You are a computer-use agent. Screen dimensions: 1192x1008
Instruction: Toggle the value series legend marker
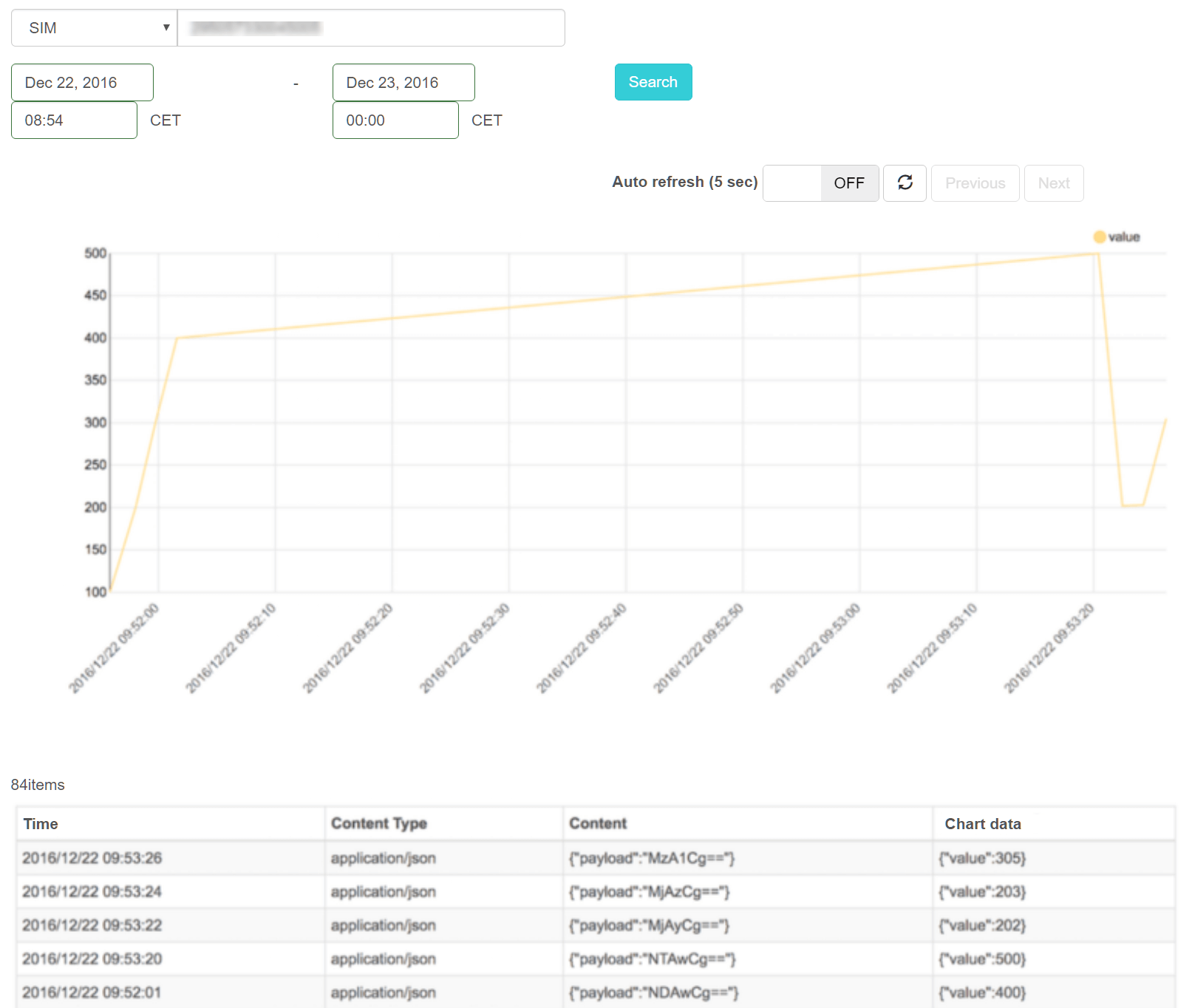click(1100, 237)
